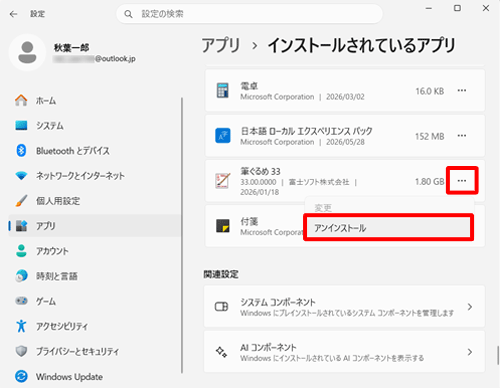
Task: Click the privacy shield icon
Action: (21, 351)
